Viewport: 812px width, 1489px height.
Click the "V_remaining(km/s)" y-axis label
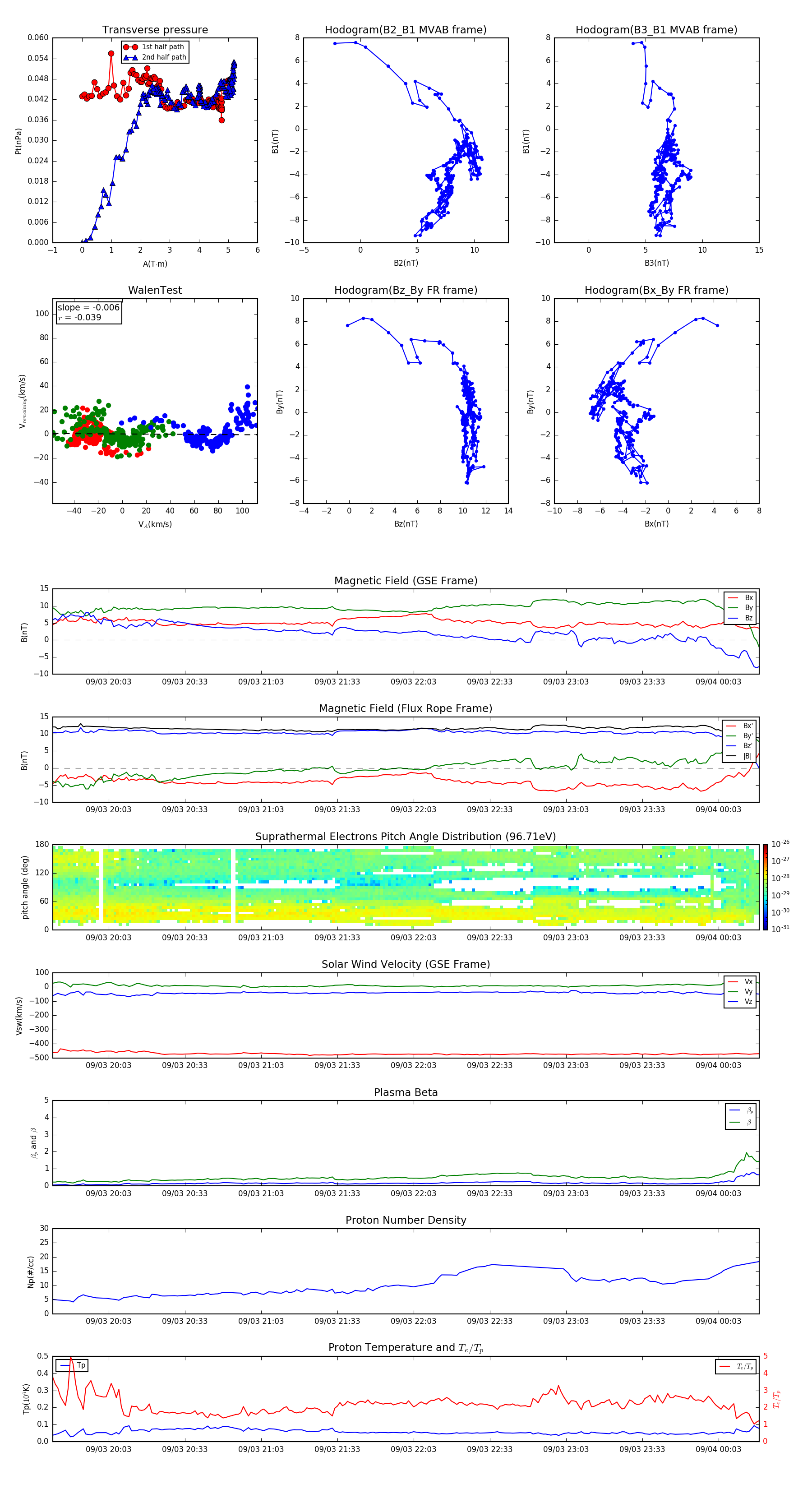click(x=23, y=401)
